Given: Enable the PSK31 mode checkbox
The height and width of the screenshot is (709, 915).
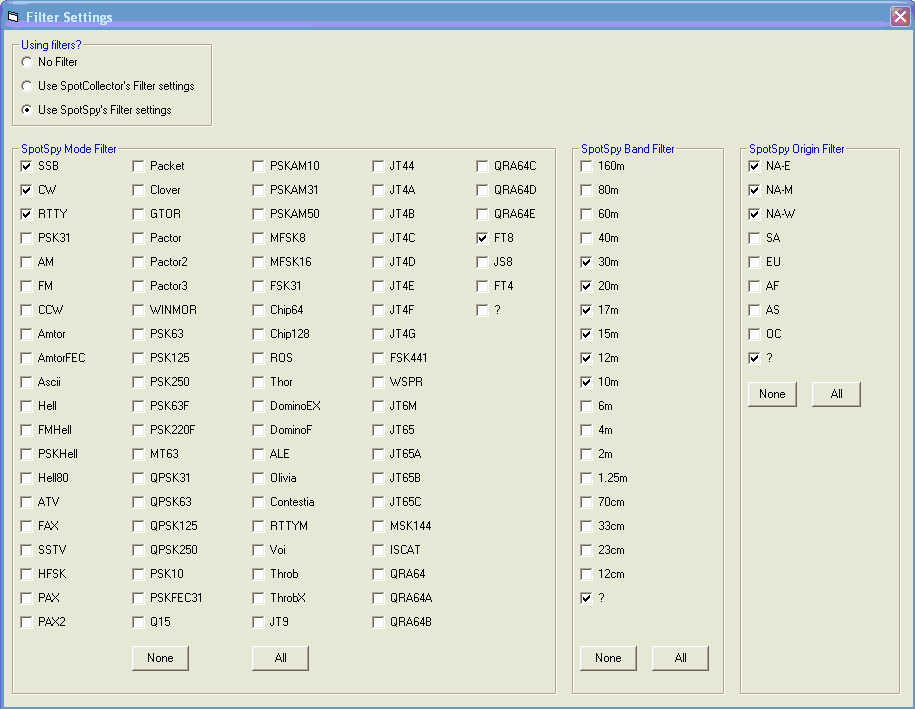Looking at the screenshot, I should (26, 238).
